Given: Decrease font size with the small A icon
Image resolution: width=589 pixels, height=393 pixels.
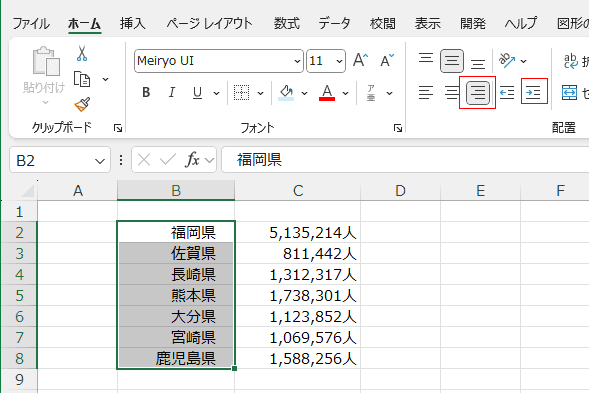Looking at the screenshot, I should [x=387, y=60].
